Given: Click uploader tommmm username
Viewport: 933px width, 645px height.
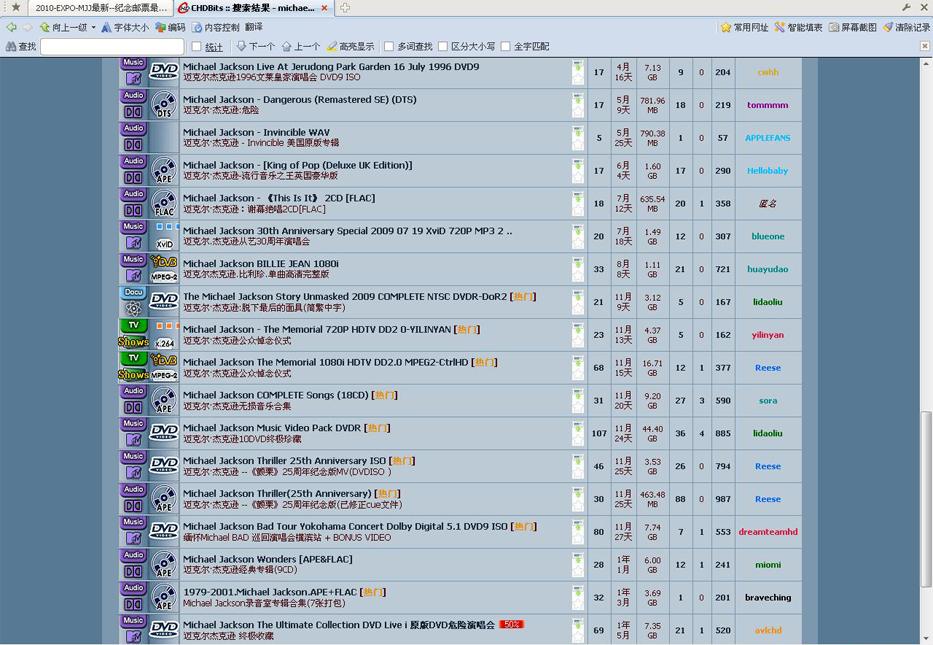Looking at the screenshot, I should tap(768, 105).
